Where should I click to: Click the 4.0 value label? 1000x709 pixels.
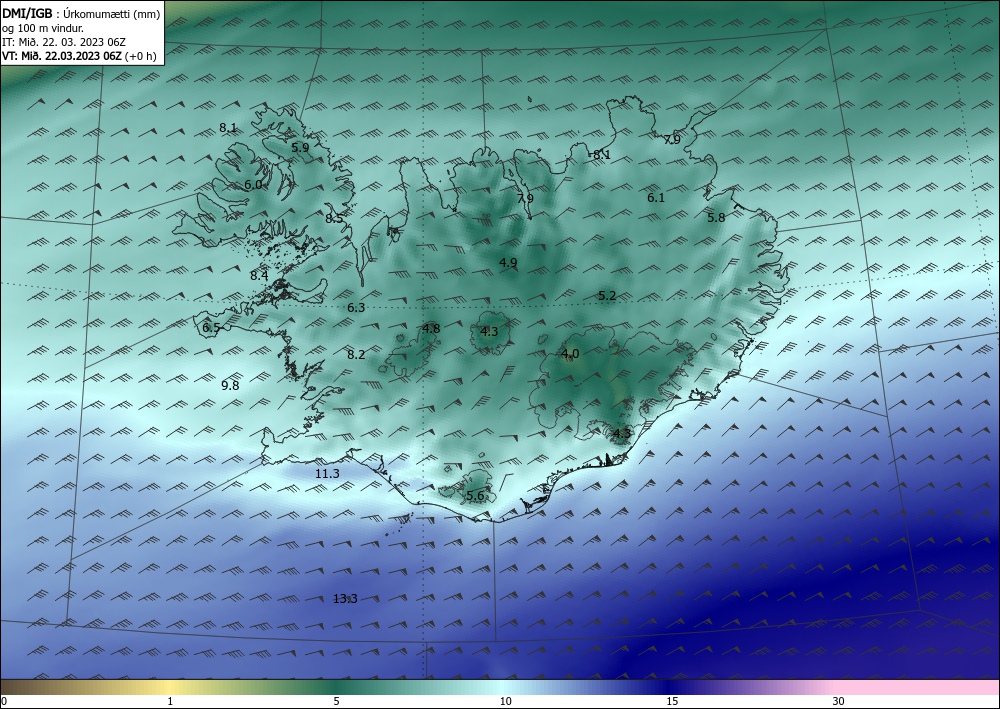[x=570, y=354]
